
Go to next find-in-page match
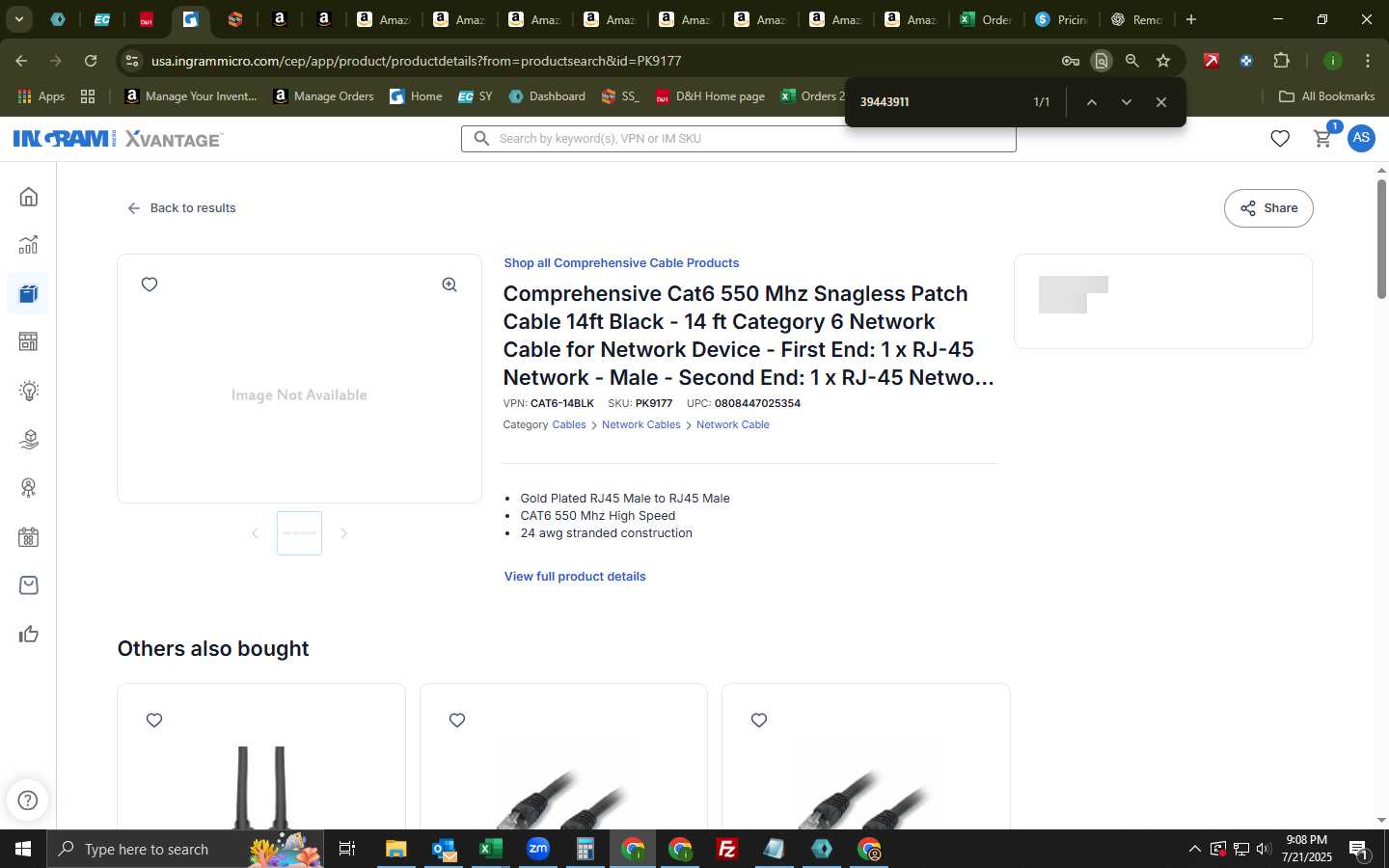click(1126, 102)
